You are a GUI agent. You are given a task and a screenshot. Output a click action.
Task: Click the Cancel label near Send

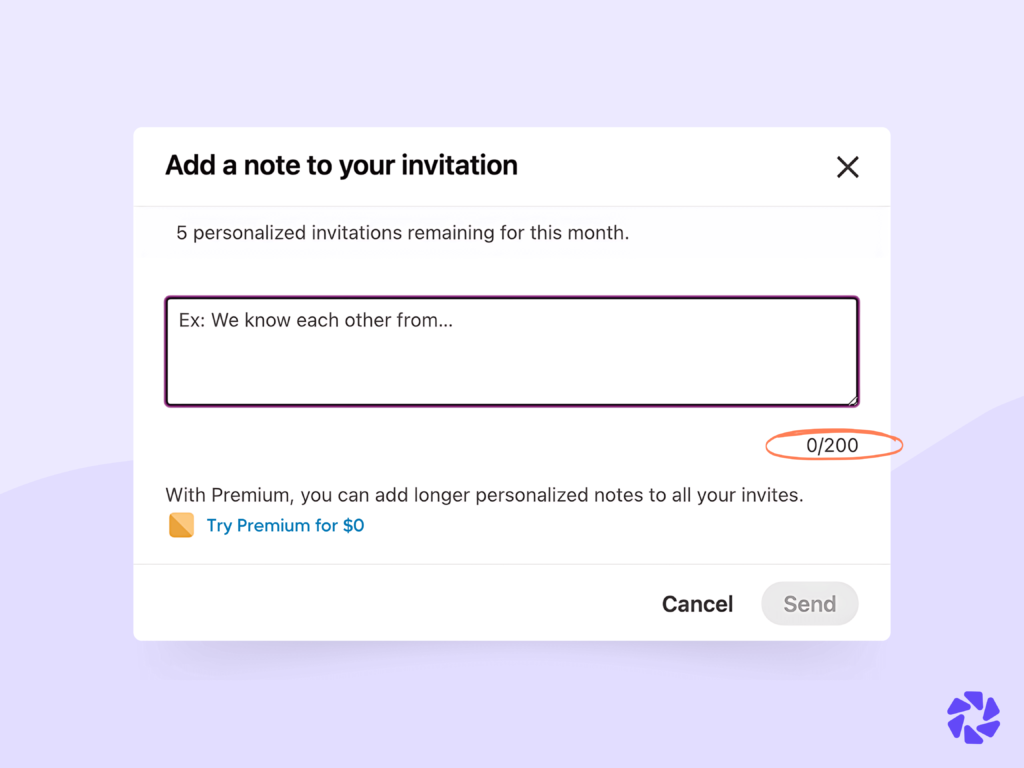click(x=697, y=603)
